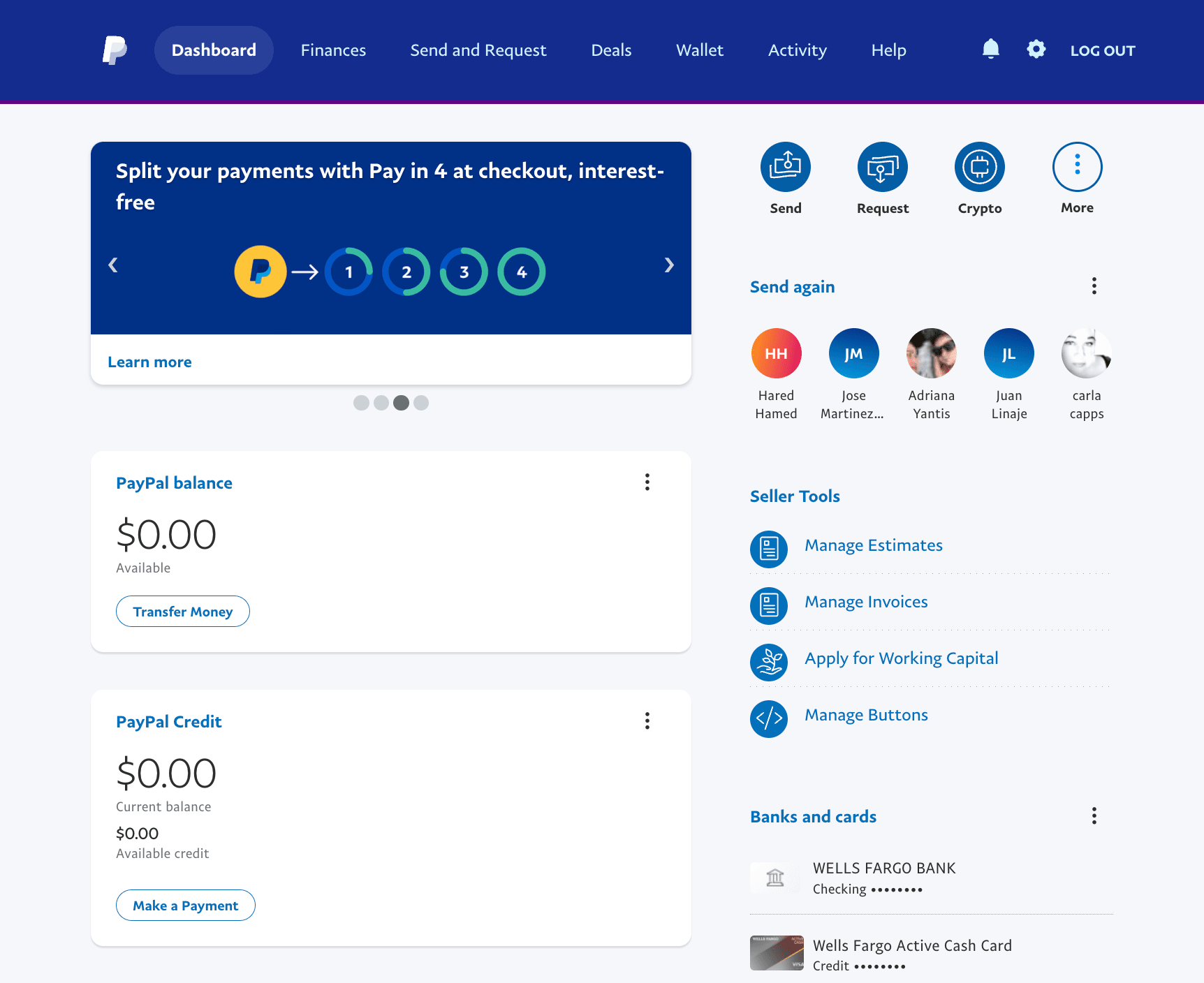Select the third carousel dot
This screenshot has width=1204, height=983.
(x=401, y=403)
